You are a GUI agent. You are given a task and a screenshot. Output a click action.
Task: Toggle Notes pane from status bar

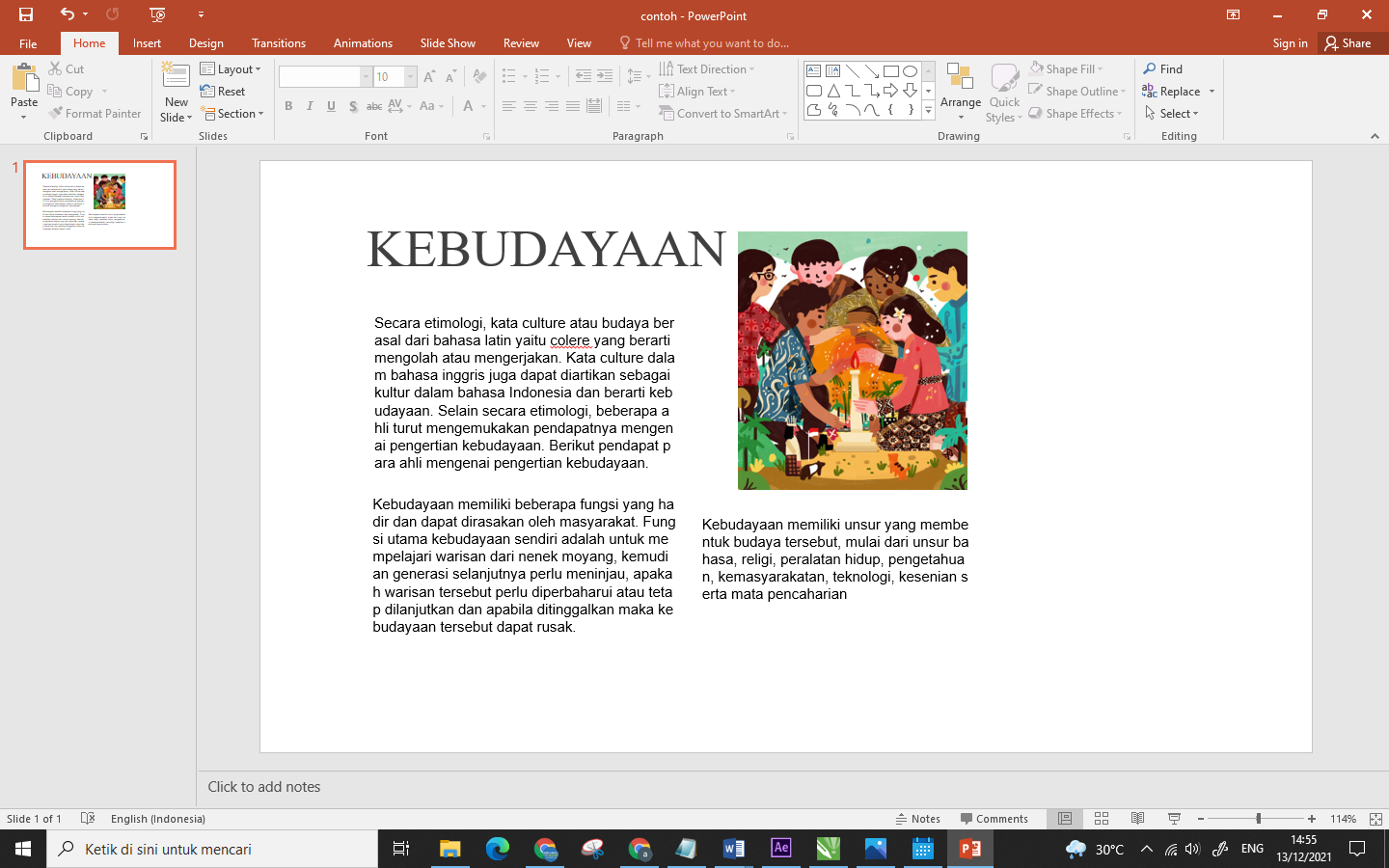pos(917,819)
